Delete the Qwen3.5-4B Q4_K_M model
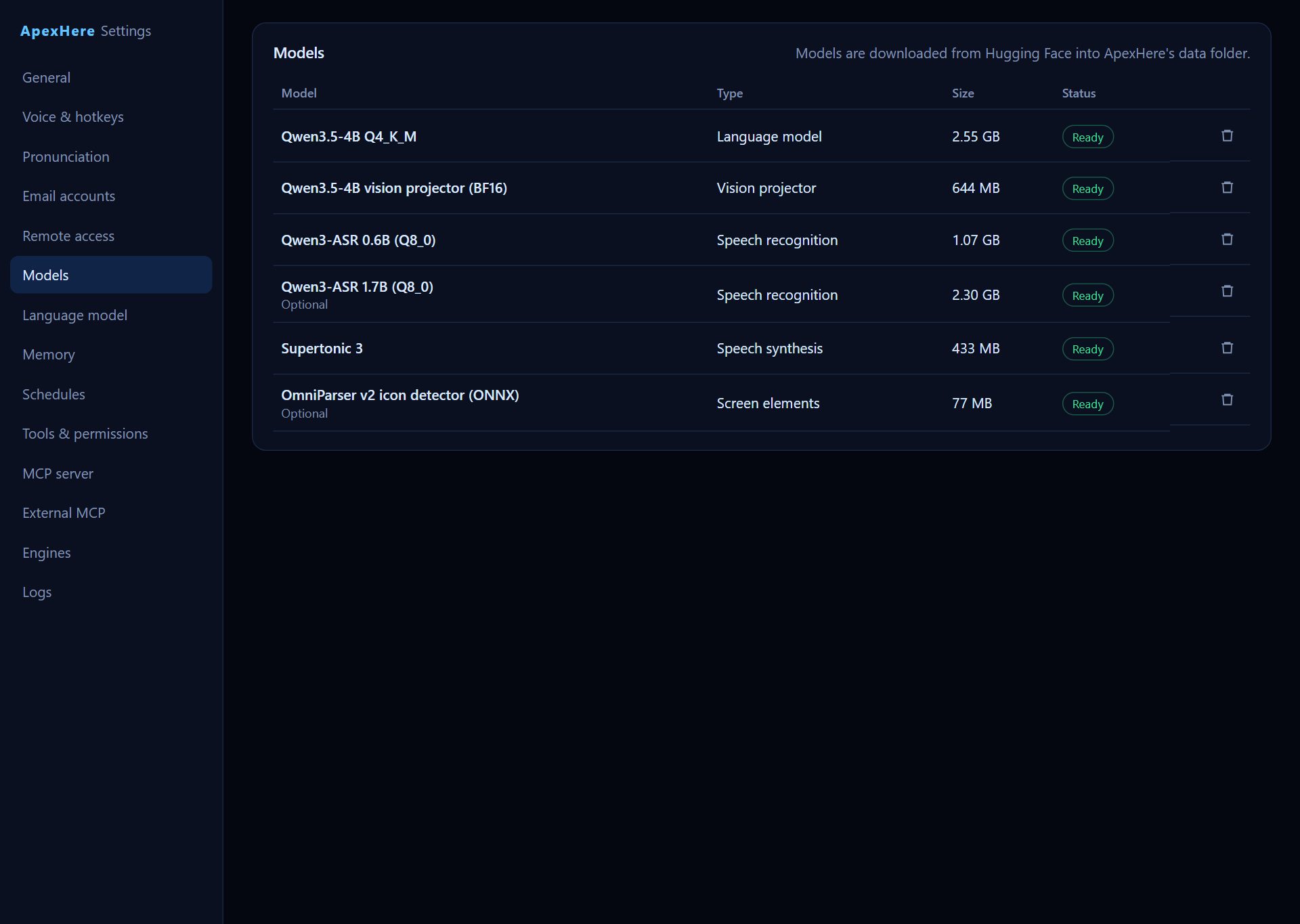 point(1227,135)
